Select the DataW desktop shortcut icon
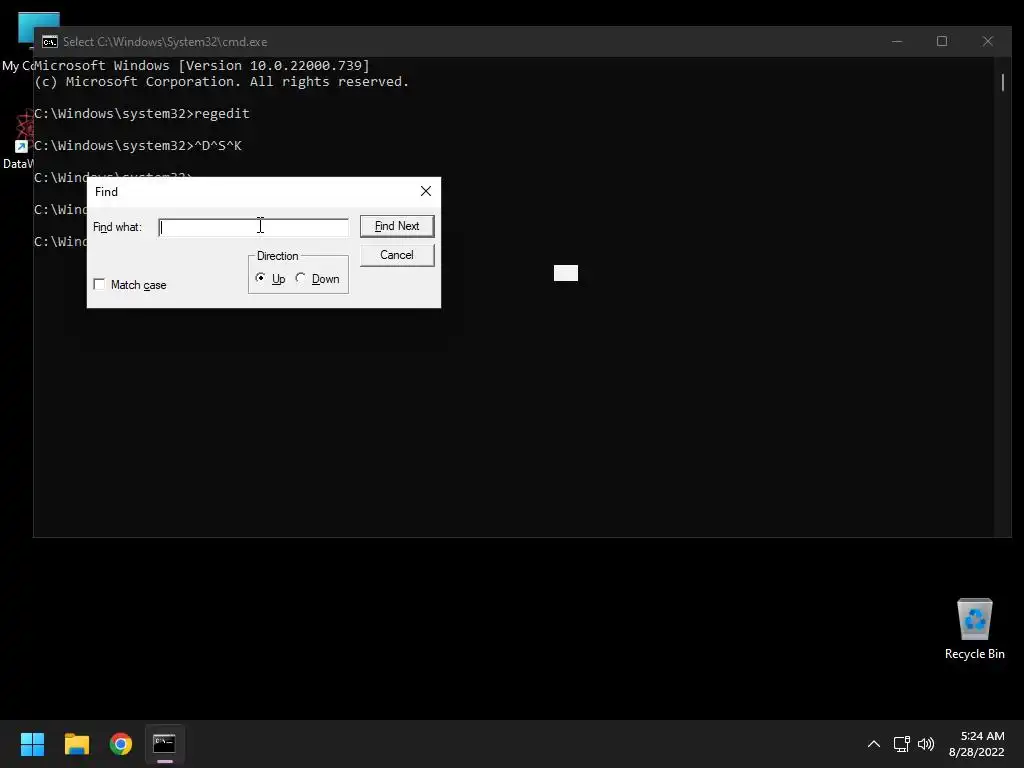The width and height of the screenshot is (1024, 768). [18, 140]
